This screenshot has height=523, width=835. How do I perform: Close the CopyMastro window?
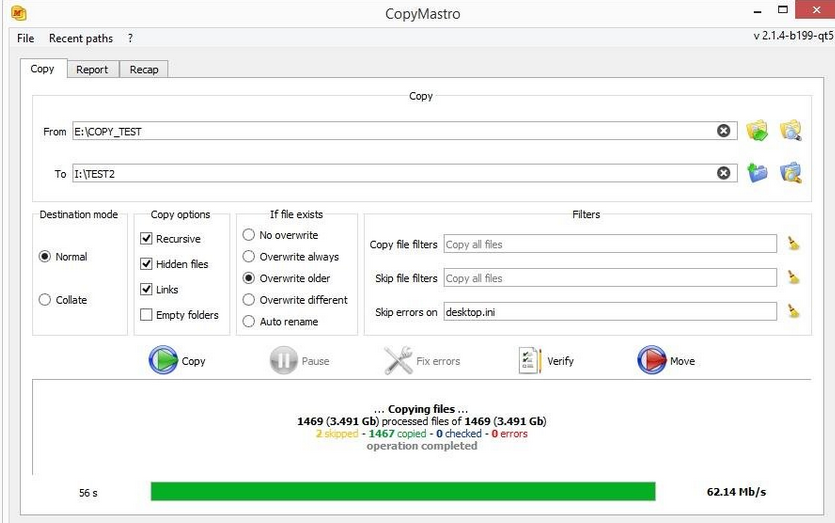pos(816,10)
